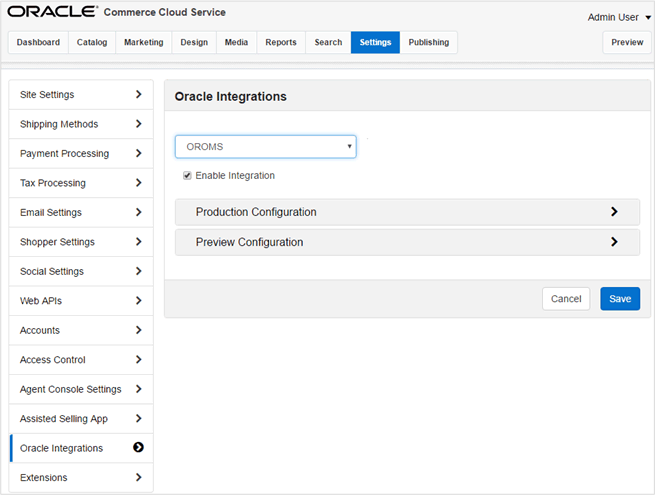This screenshot has height=495, width=655.
Task: Switch to the Dashboard tab
Action: click(38, 42)
